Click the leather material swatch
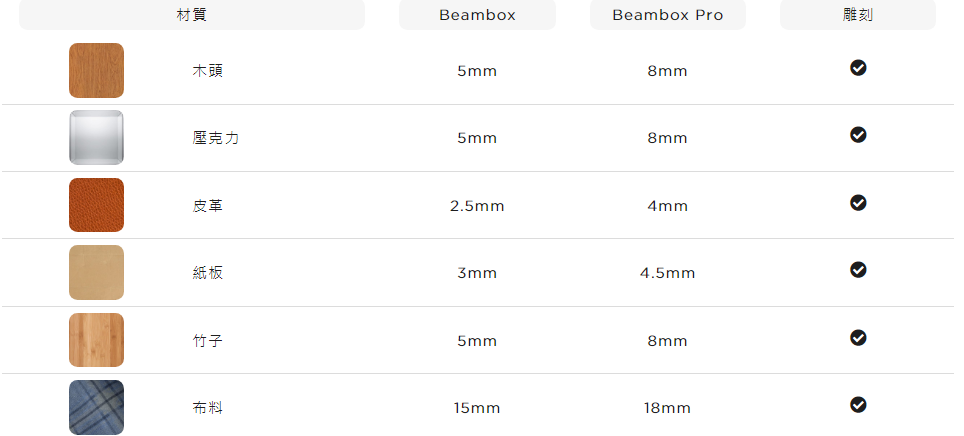This screenshot has height=436, width=964. [96, 205]
